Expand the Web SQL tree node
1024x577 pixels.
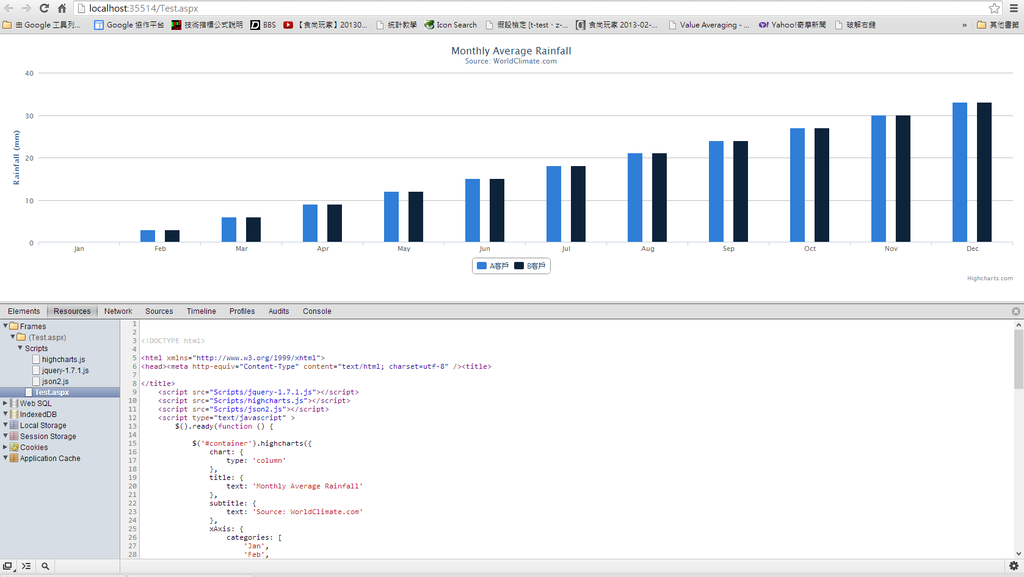click(5, 403)
